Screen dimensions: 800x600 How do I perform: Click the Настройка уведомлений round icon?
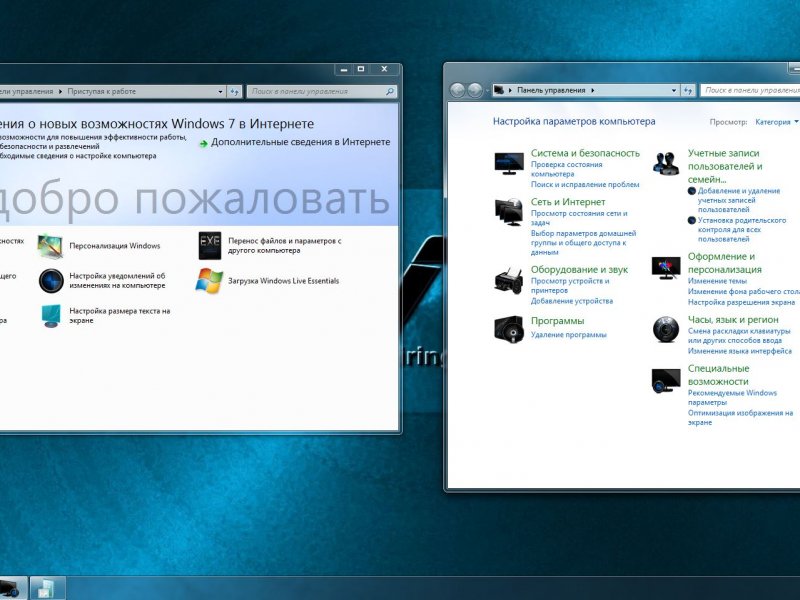point(51,281)
